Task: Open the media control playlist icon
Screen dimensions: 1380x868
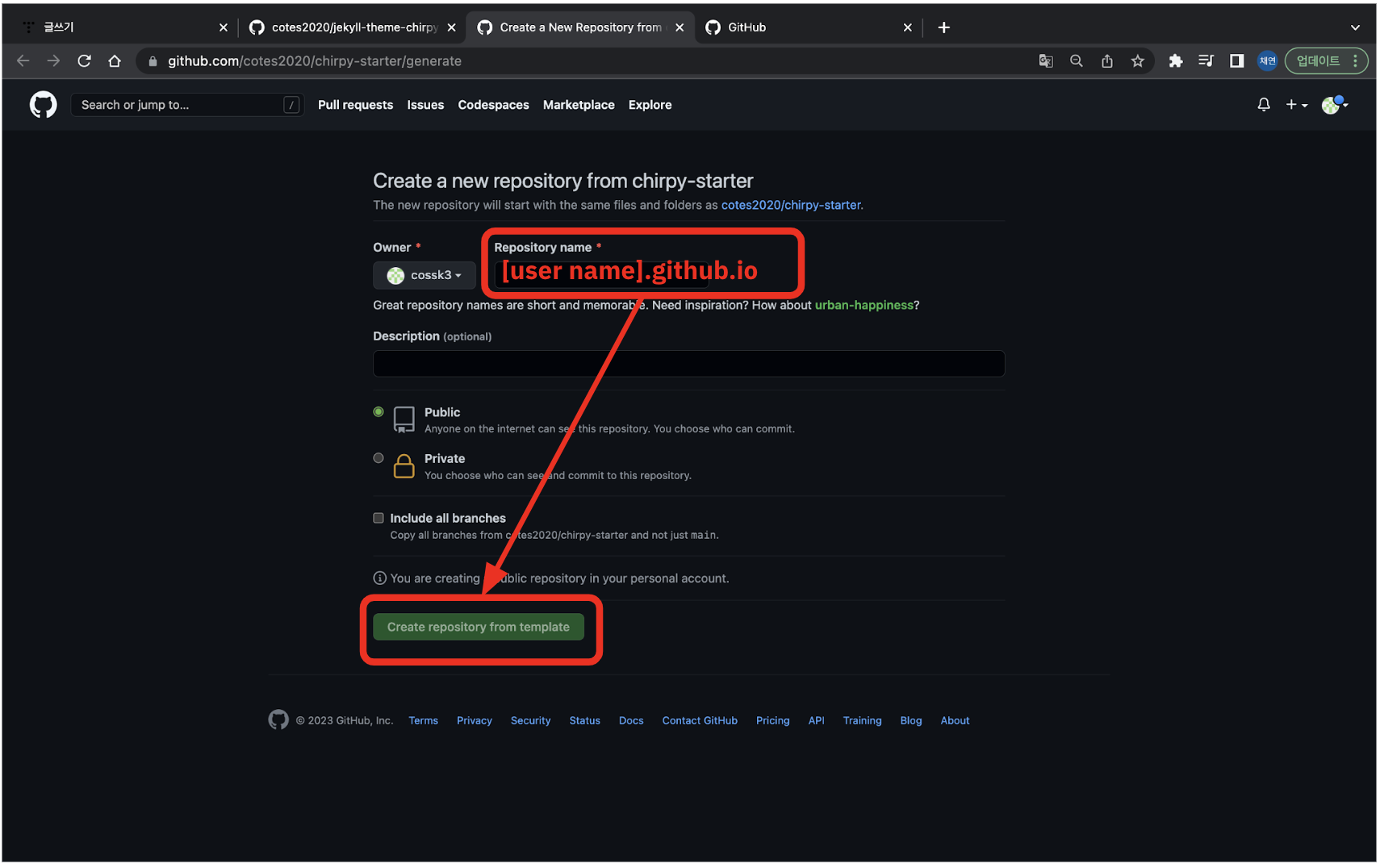Action: point(1206,61)
